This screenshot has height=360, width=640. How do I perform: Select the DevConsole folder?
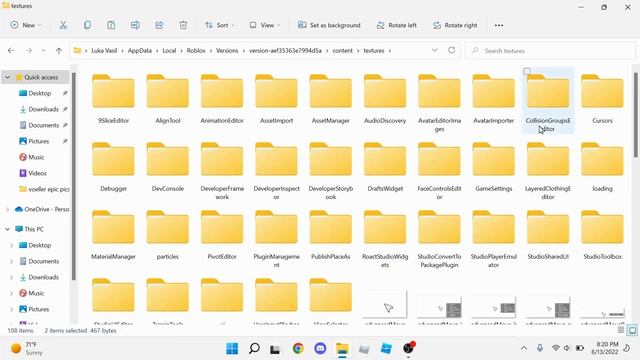click(x=167, y=167)
